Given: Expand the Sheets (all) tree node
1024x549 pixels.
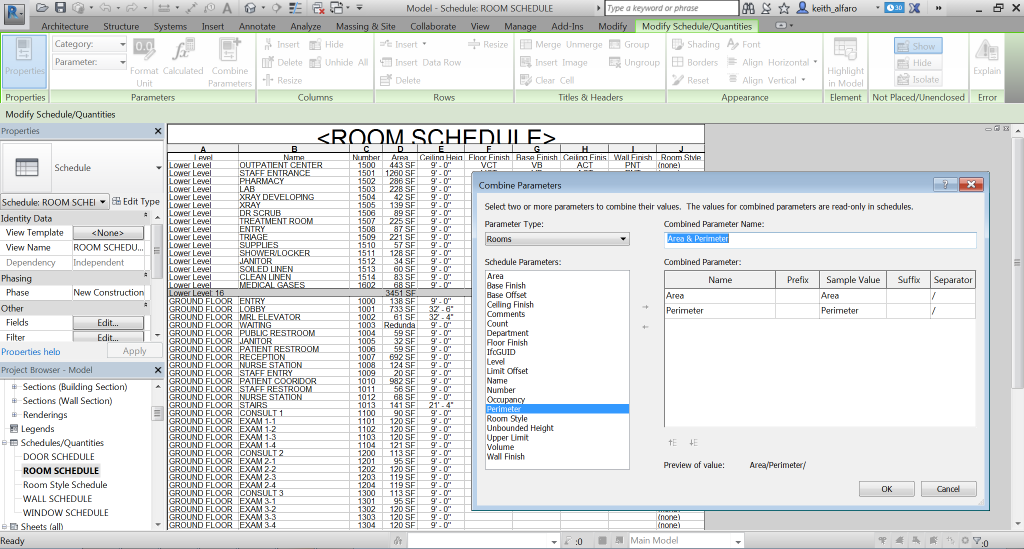Looking at the screenshot, I should (5, 527).
